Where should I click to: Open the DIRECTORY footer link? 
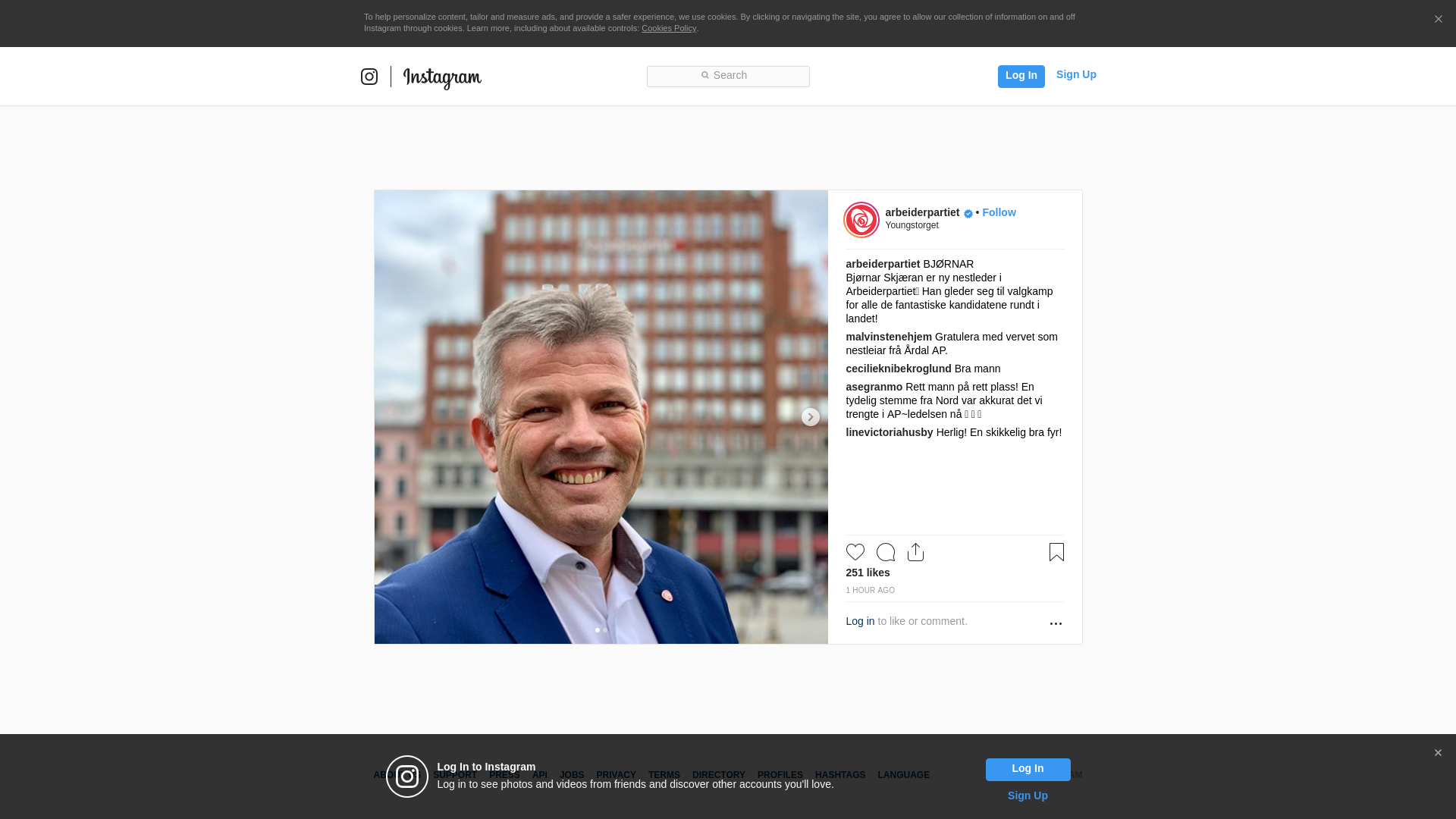(719, 775)
